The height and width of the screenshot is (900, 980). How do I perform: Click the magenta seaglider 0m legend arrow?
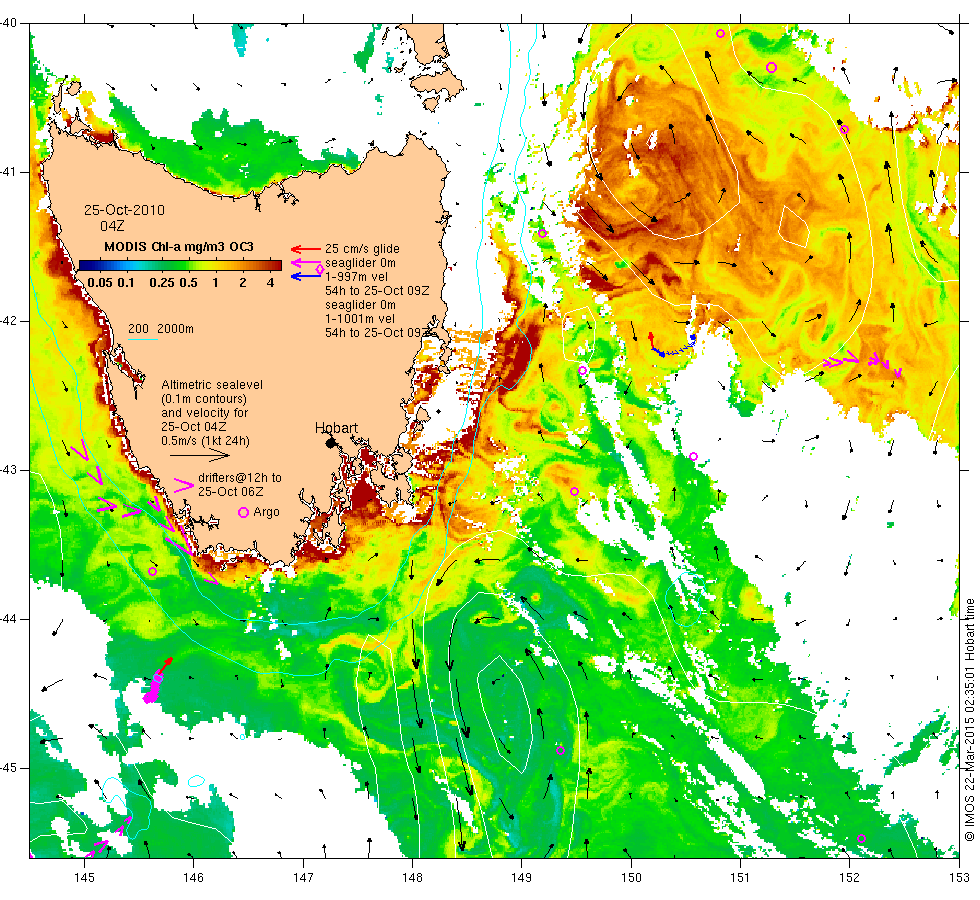click(x=306, y=263)
